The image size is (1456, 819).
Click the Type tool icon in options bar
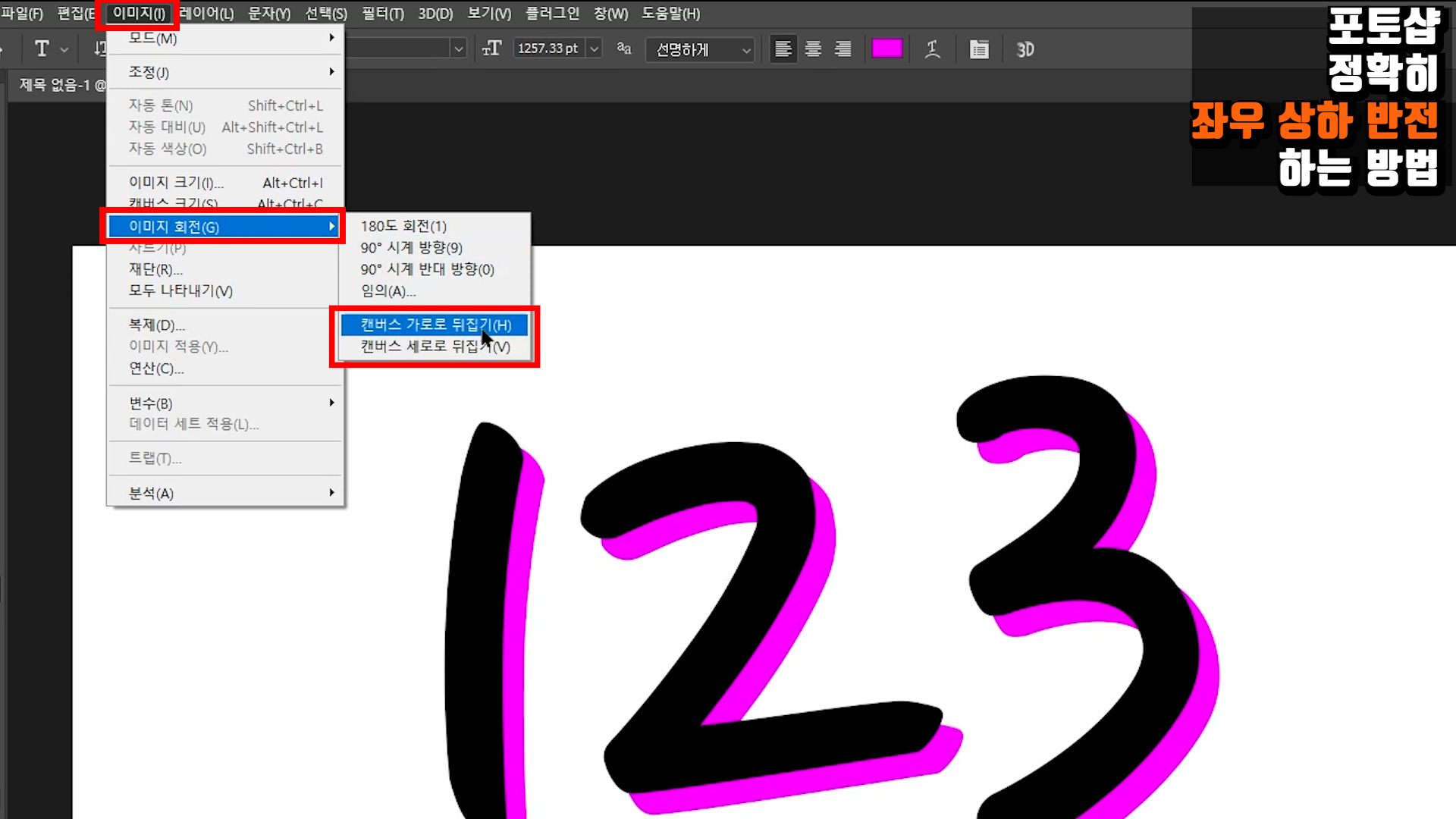pyautogui.click(x=42, y=49)
